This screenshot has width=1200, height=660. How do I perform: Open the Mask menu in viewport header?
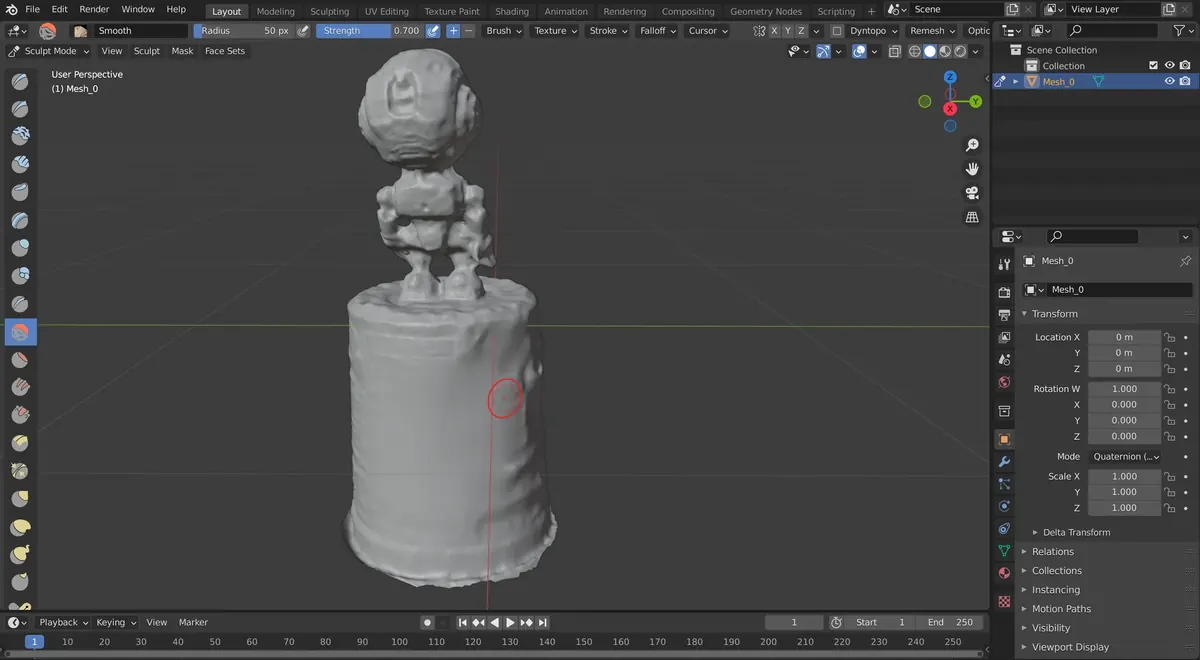[182, 51]
